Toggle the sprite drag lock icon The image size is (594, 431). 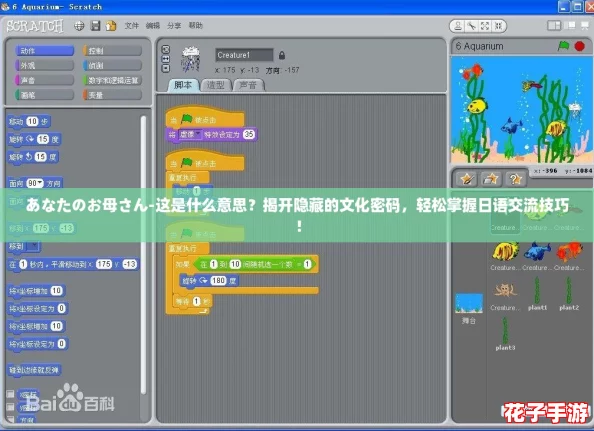pyautogui.click(x=281, y=55)
